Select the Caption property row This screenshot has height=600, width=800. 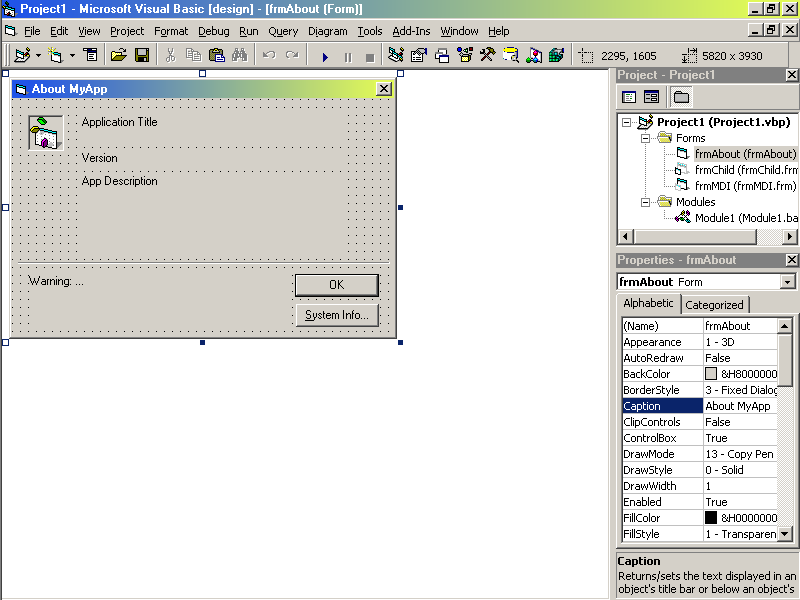tap(700, 406)
